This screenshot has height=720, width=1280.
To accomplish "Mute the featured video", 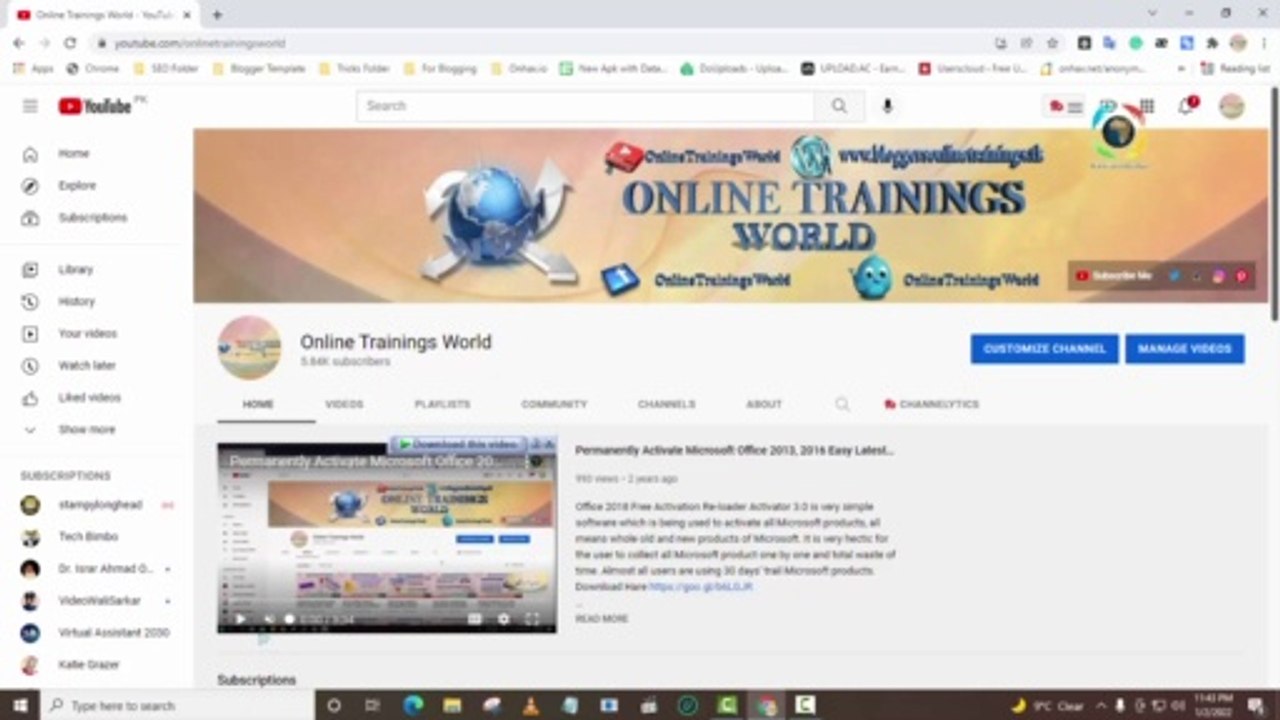I will [x=268, y=619].
